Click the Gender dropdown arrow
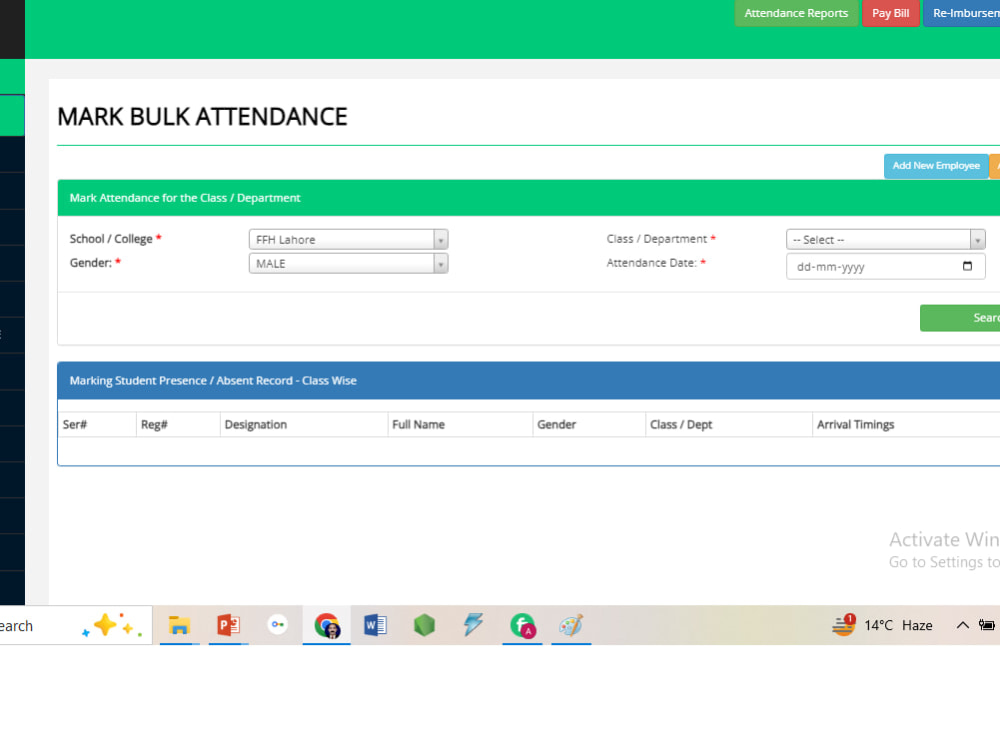 pyautogui.click(x=441, y=263)
